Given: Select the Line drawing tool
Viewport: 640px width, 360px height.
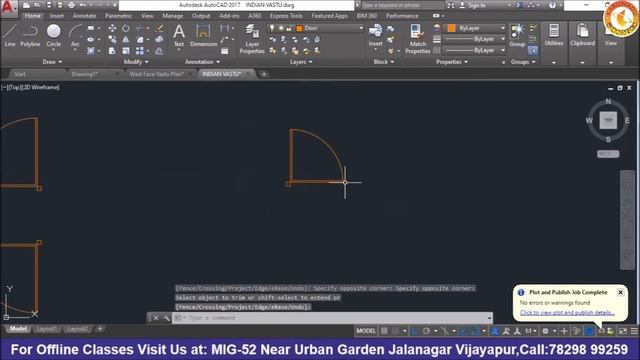Looking at the screenshot, I should pos(10,35).
